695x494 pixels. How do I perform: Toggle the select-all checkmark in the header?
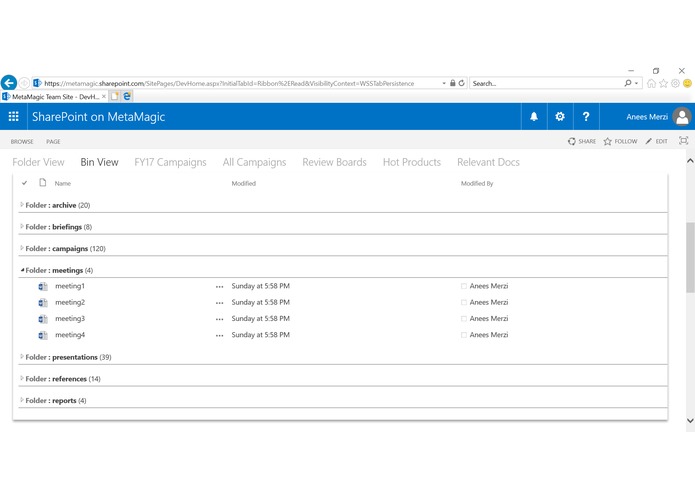point(24,183)
